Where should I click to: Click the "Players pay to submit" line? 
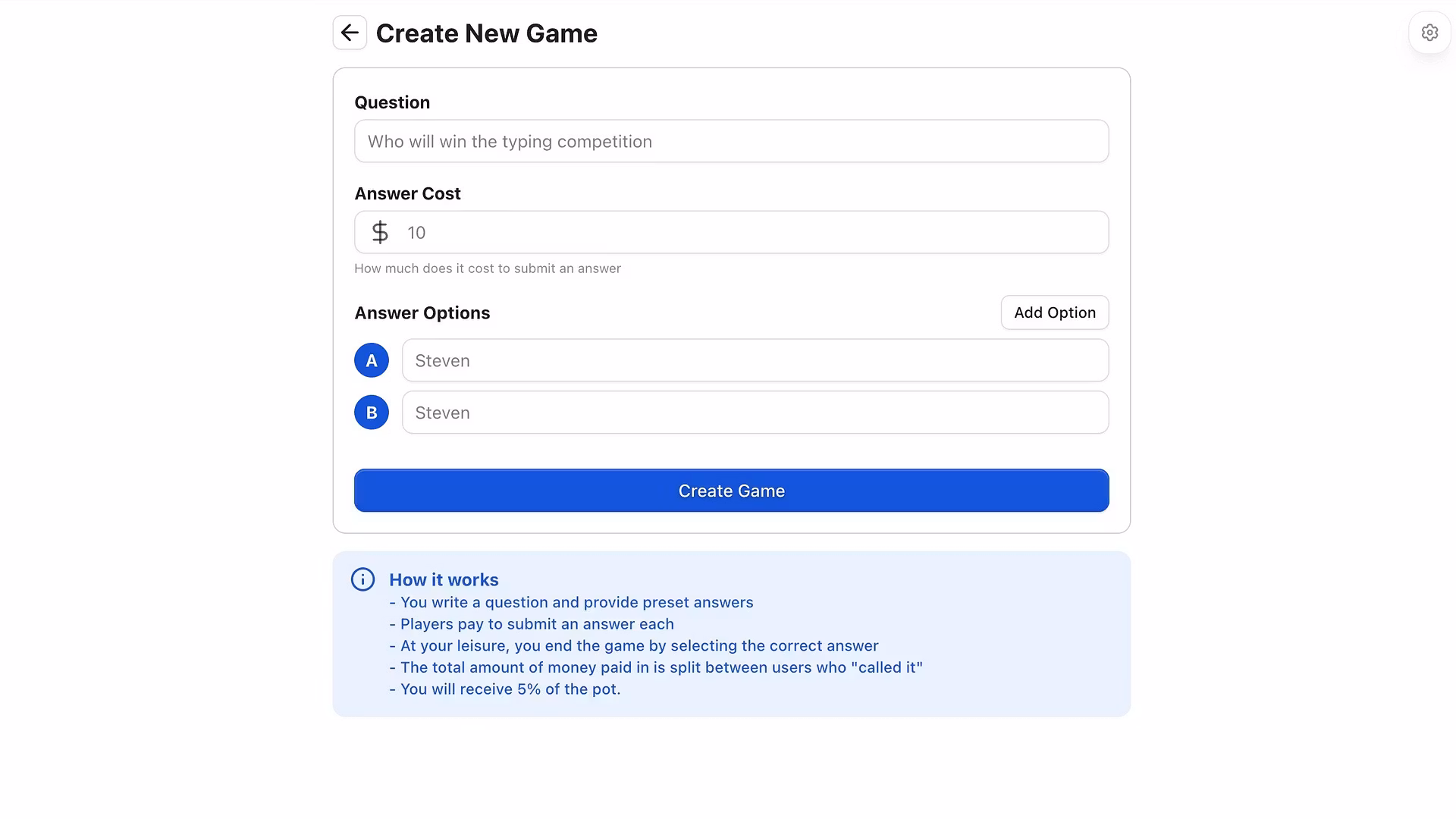coord(532,624)
